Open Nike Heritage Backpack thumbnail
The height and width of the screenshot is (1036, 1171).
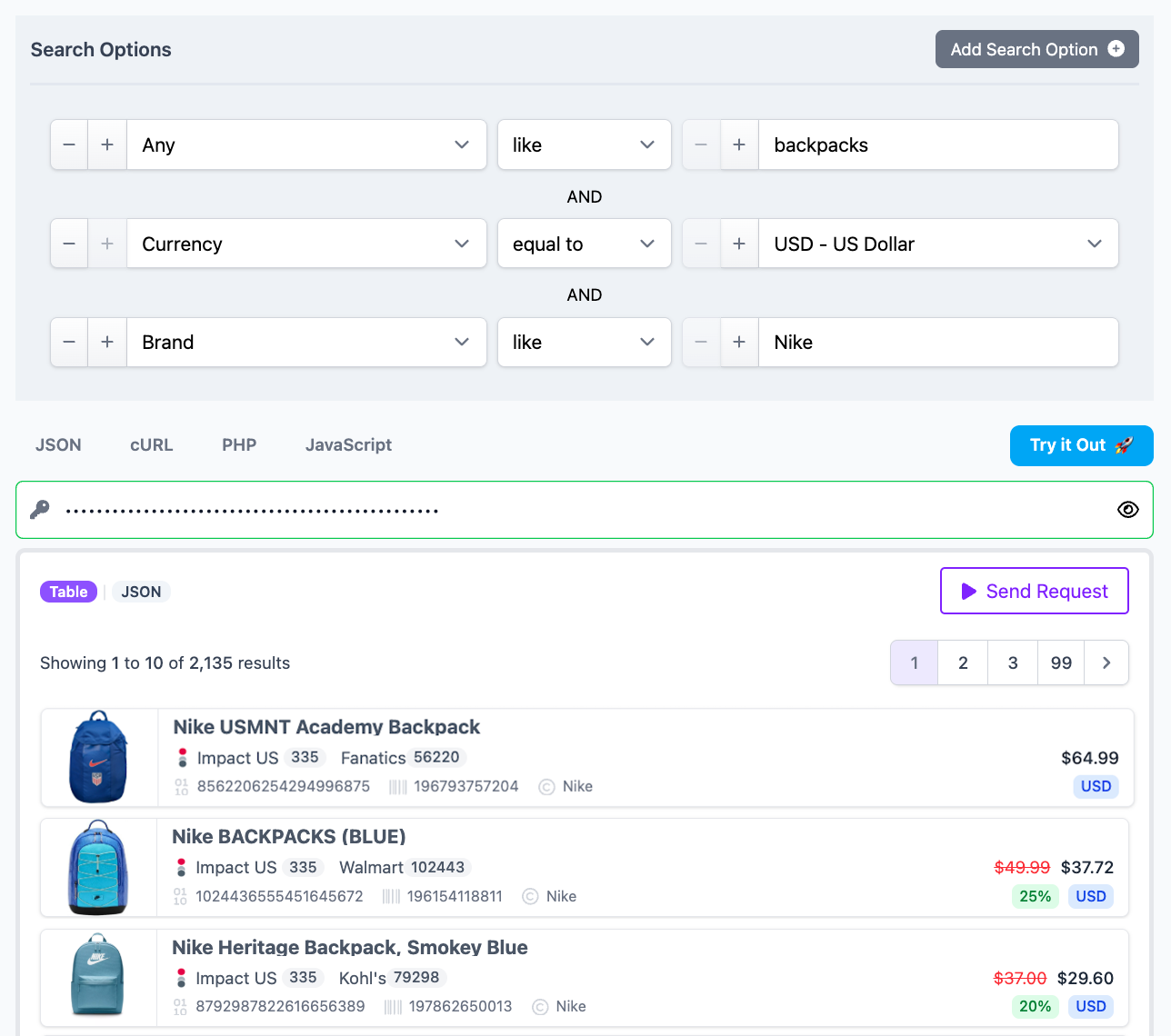[x=98, y=976]
